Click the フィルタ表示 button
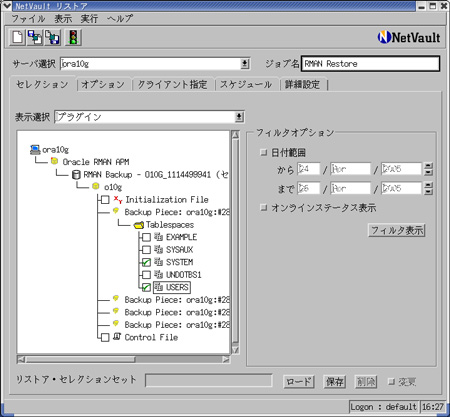 pos(397,230)
